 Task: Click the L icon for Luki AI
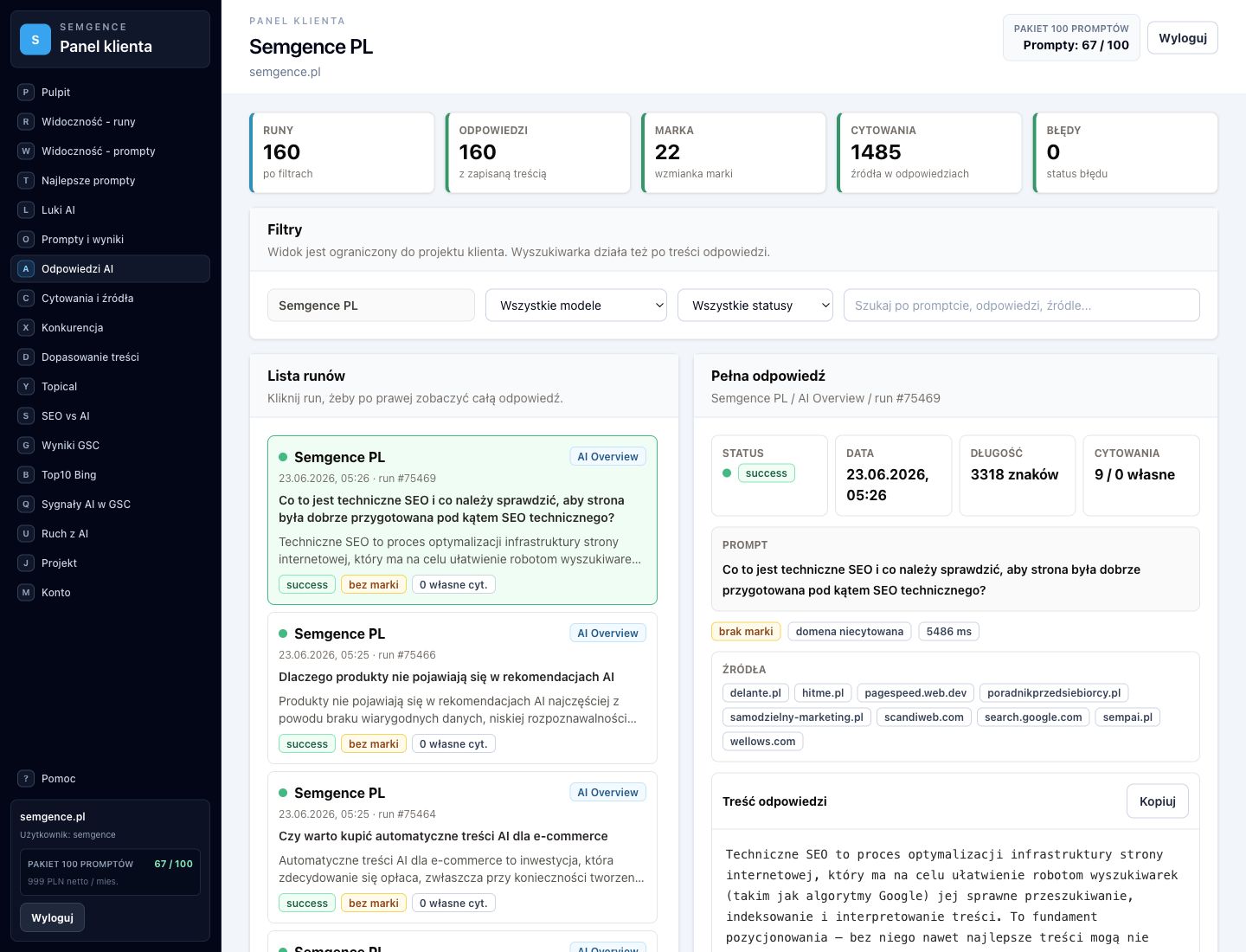(x=26, y=210)
